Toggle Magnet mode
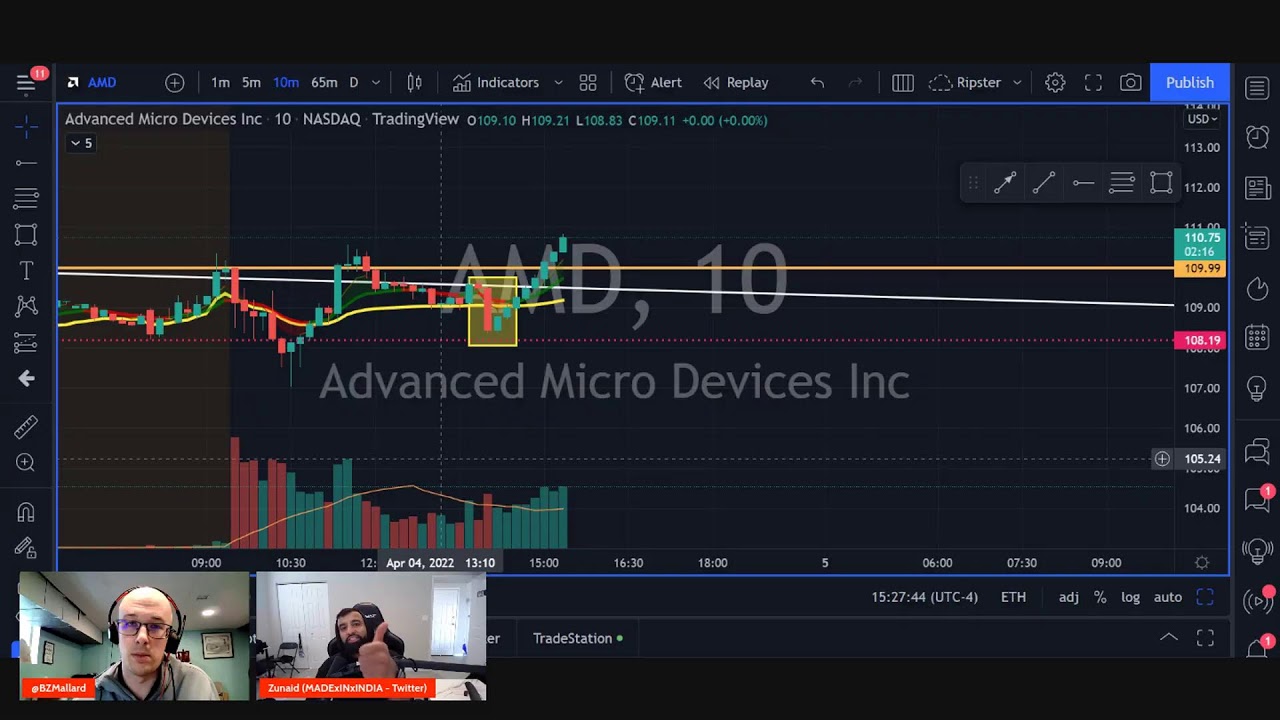1280x720 pixels. (x=26, y=512)
